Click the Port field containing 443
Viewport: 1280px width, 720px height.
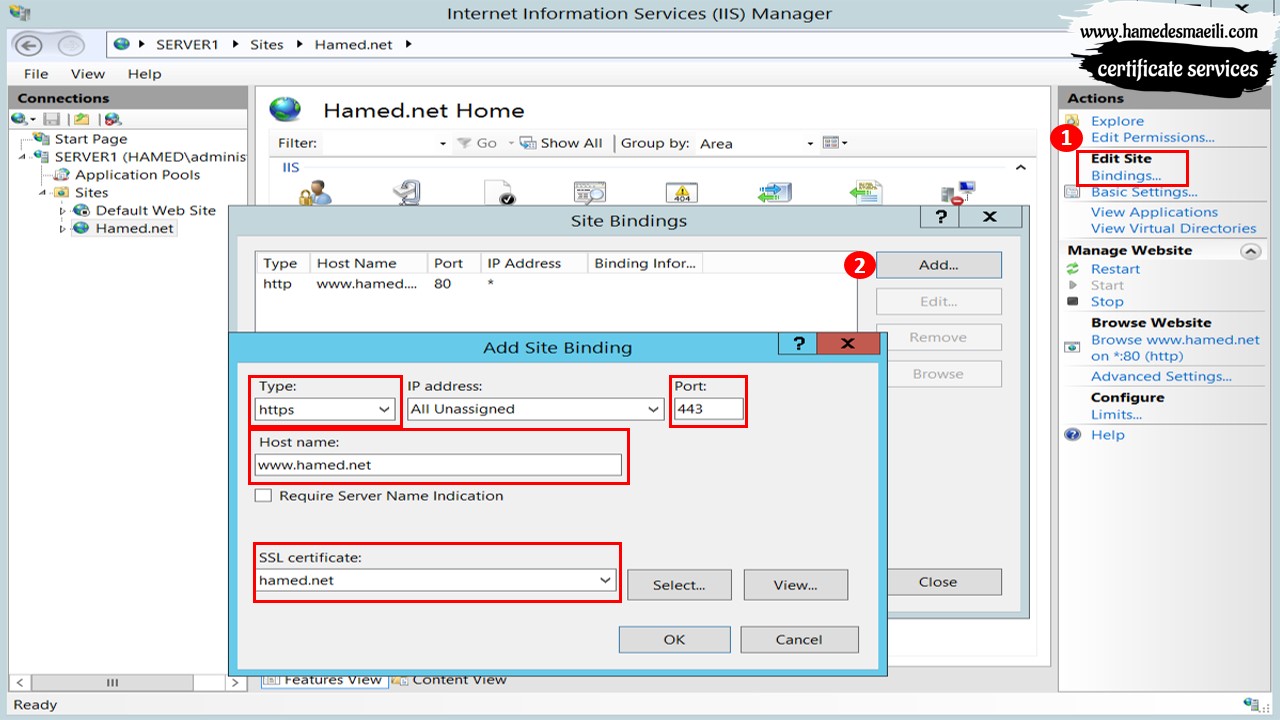click(708, 408)
